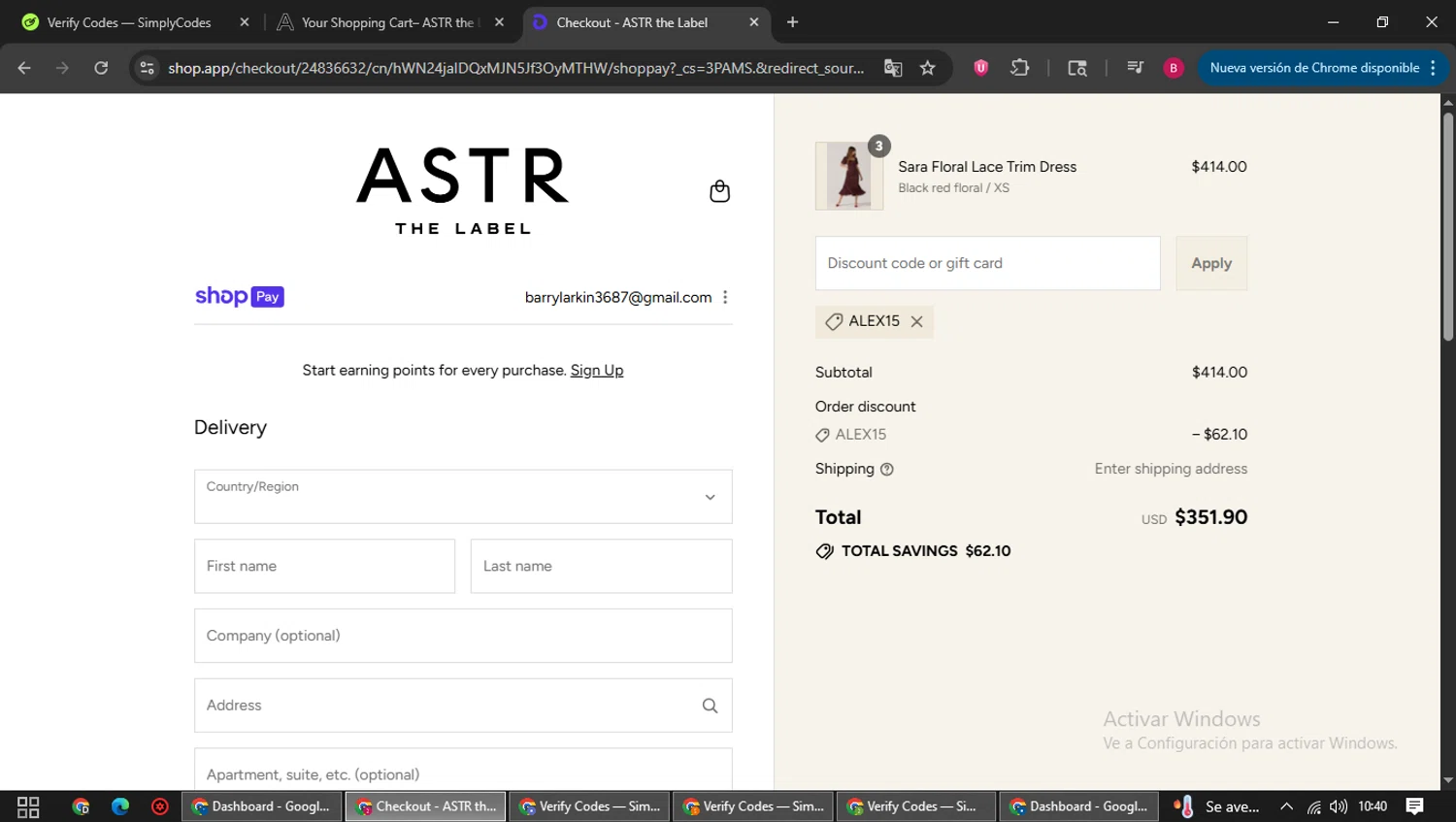Click the clock showing 10:40
The height and width of the screenshot is (822, 1456).
click(1373, 806)
